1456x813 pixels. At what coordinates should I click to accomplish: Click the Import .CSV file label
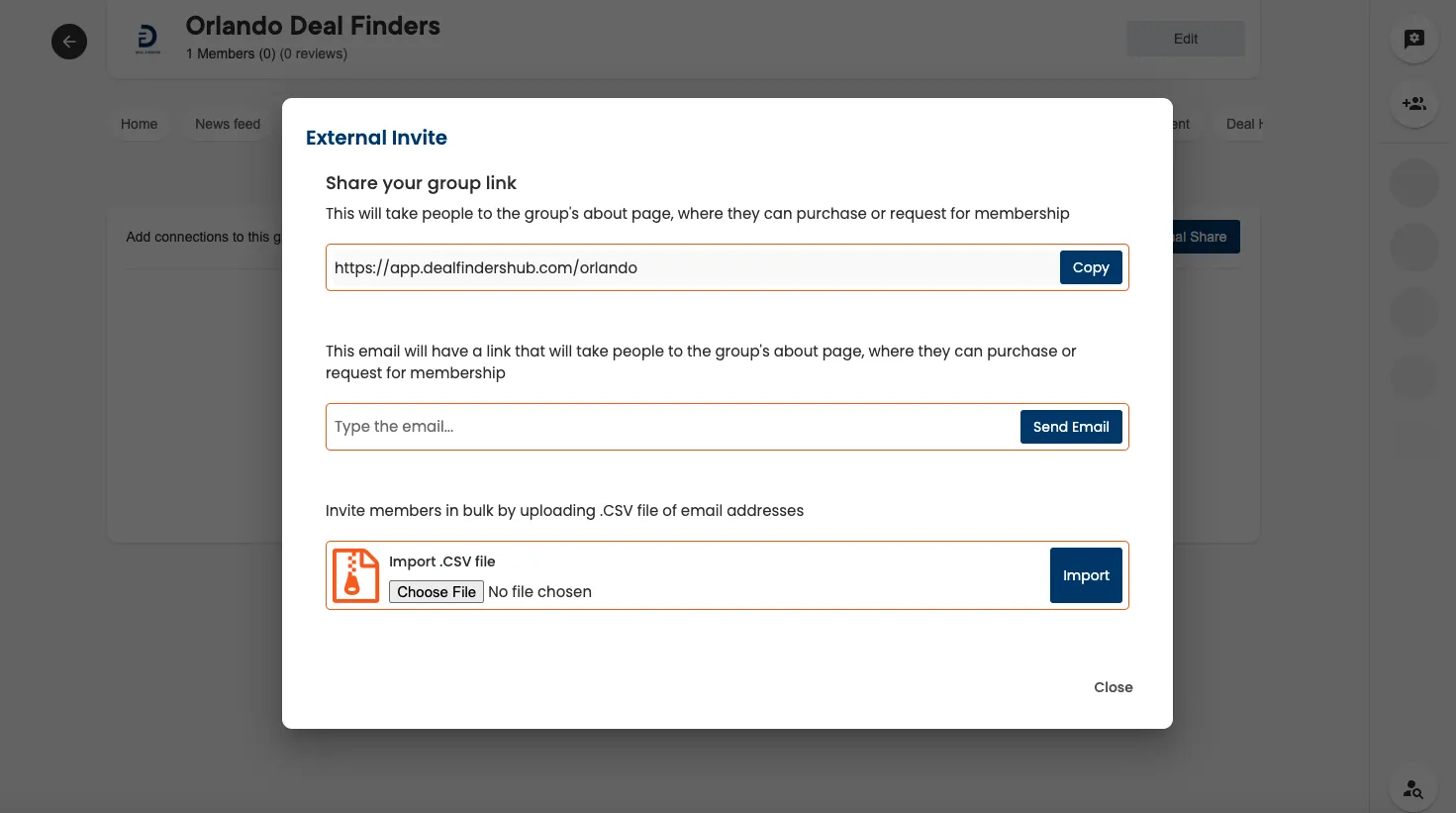coord(441,561)
